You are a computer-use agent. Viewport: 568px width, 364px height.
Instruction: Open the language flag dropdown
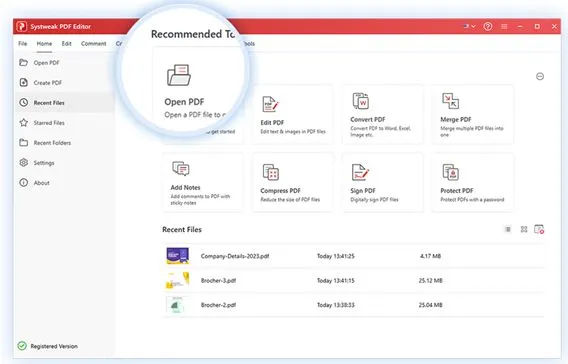(x=469, y=26)
